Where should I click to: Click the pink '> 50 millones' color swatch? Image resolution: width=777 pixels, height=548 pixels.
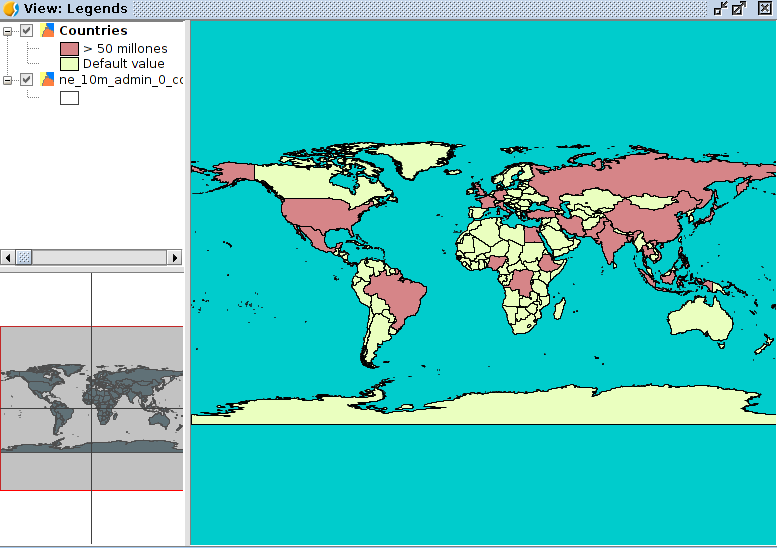point(69,48)
